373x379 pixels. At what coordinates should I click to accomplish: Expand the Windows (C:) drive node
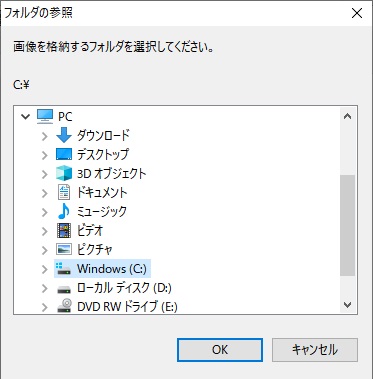coord(45,269)
